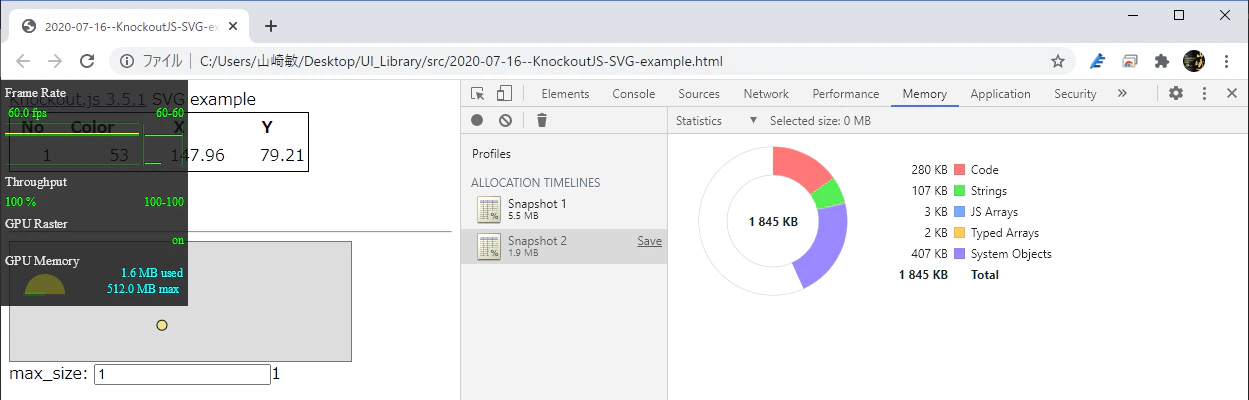Viewport: 1249px width, 400px height.
Task: Open a new browser tab
Action: tap(270, 26)
